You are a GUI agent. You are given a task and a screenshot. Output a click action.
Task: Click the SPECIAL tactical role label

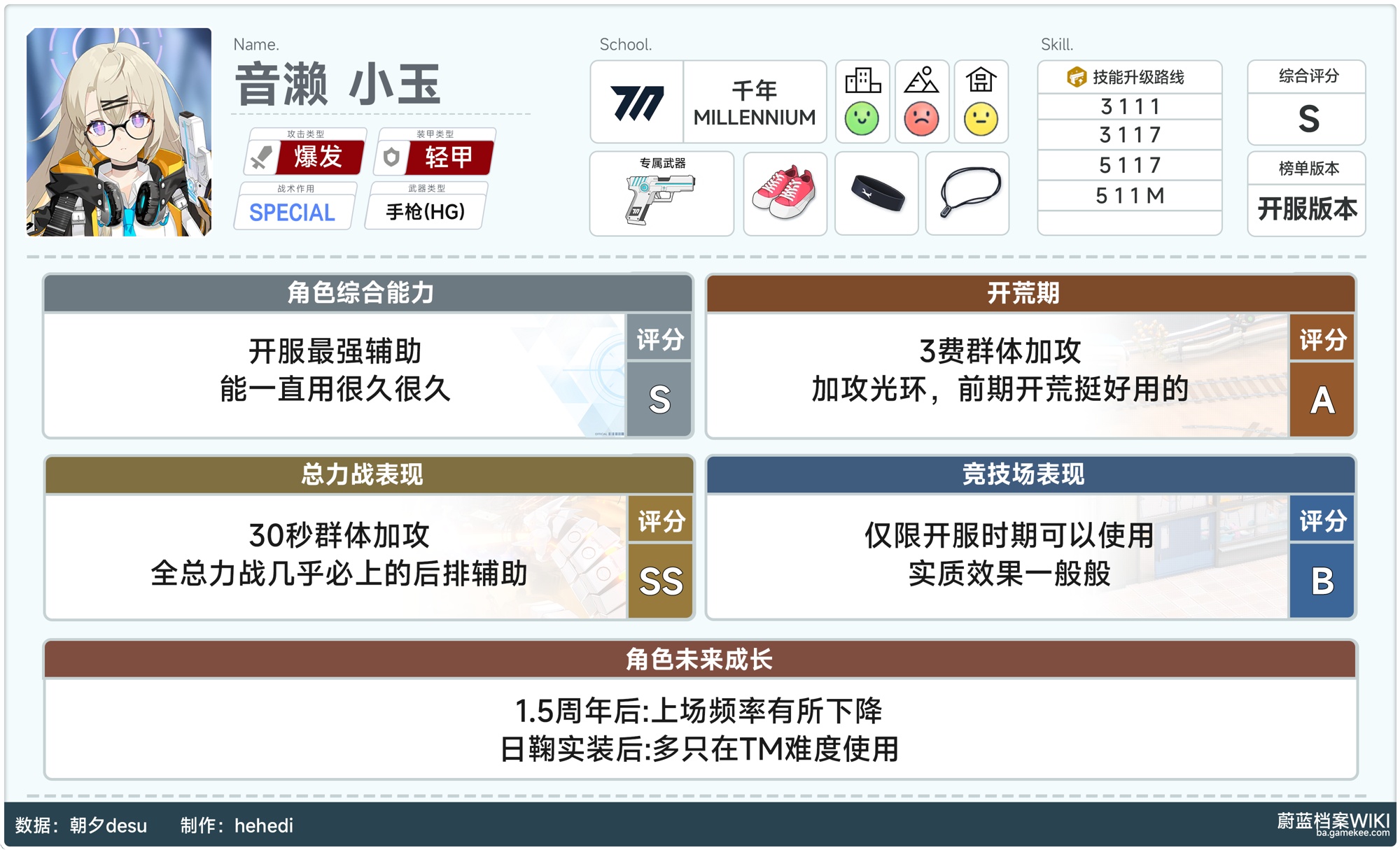(293, 212)
